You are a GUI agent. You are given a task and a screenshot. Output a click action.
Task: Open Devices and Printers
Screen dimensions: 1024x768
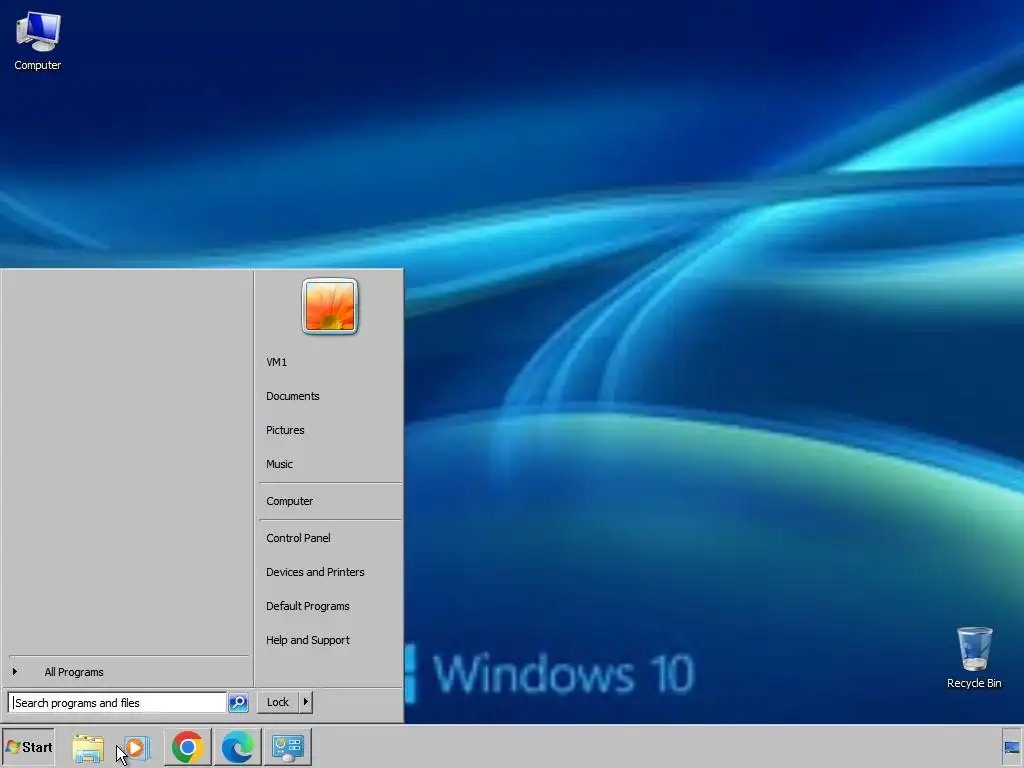329,572
